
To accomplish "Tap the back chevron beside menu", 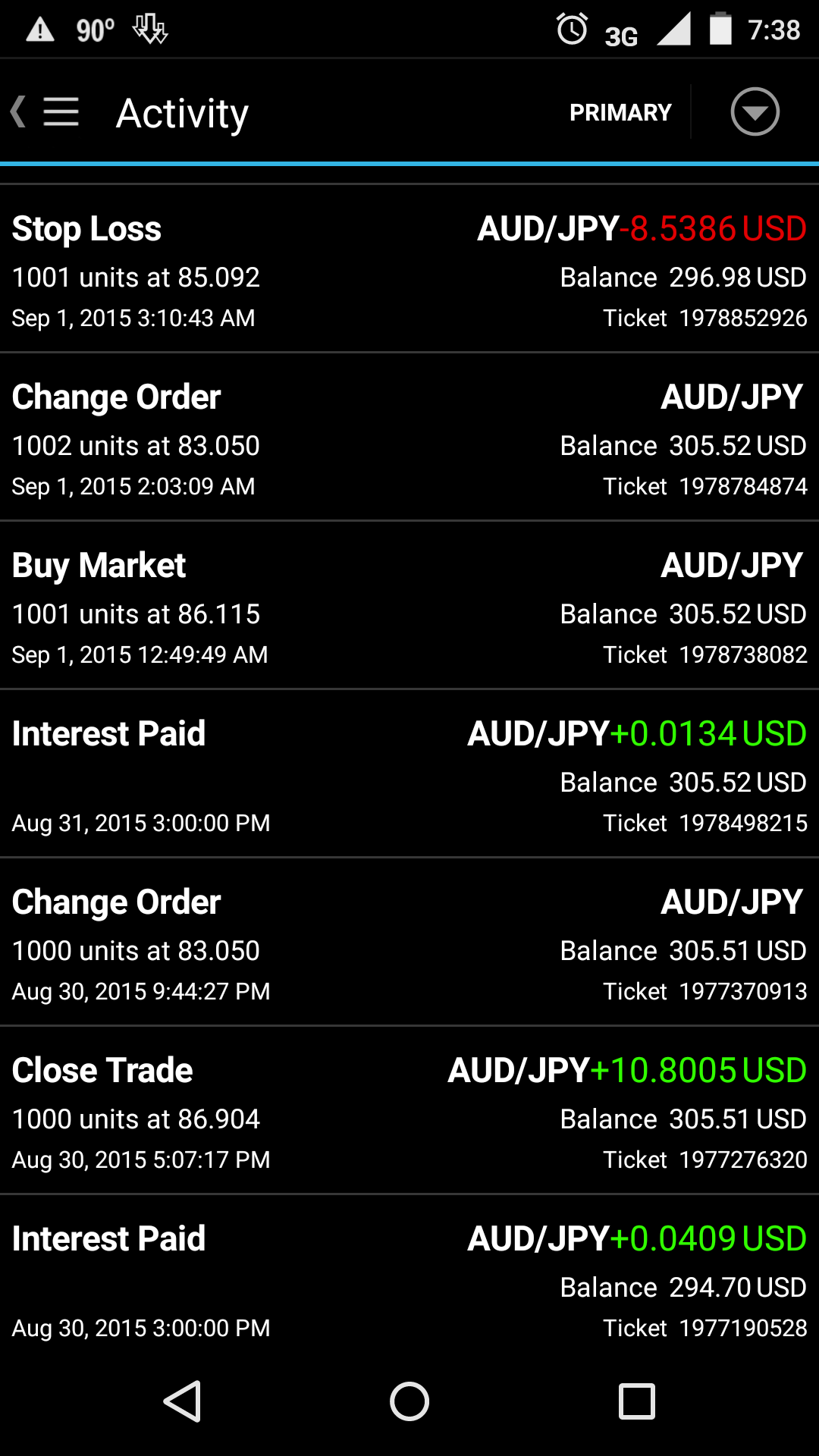I will (x=18, y=112).
